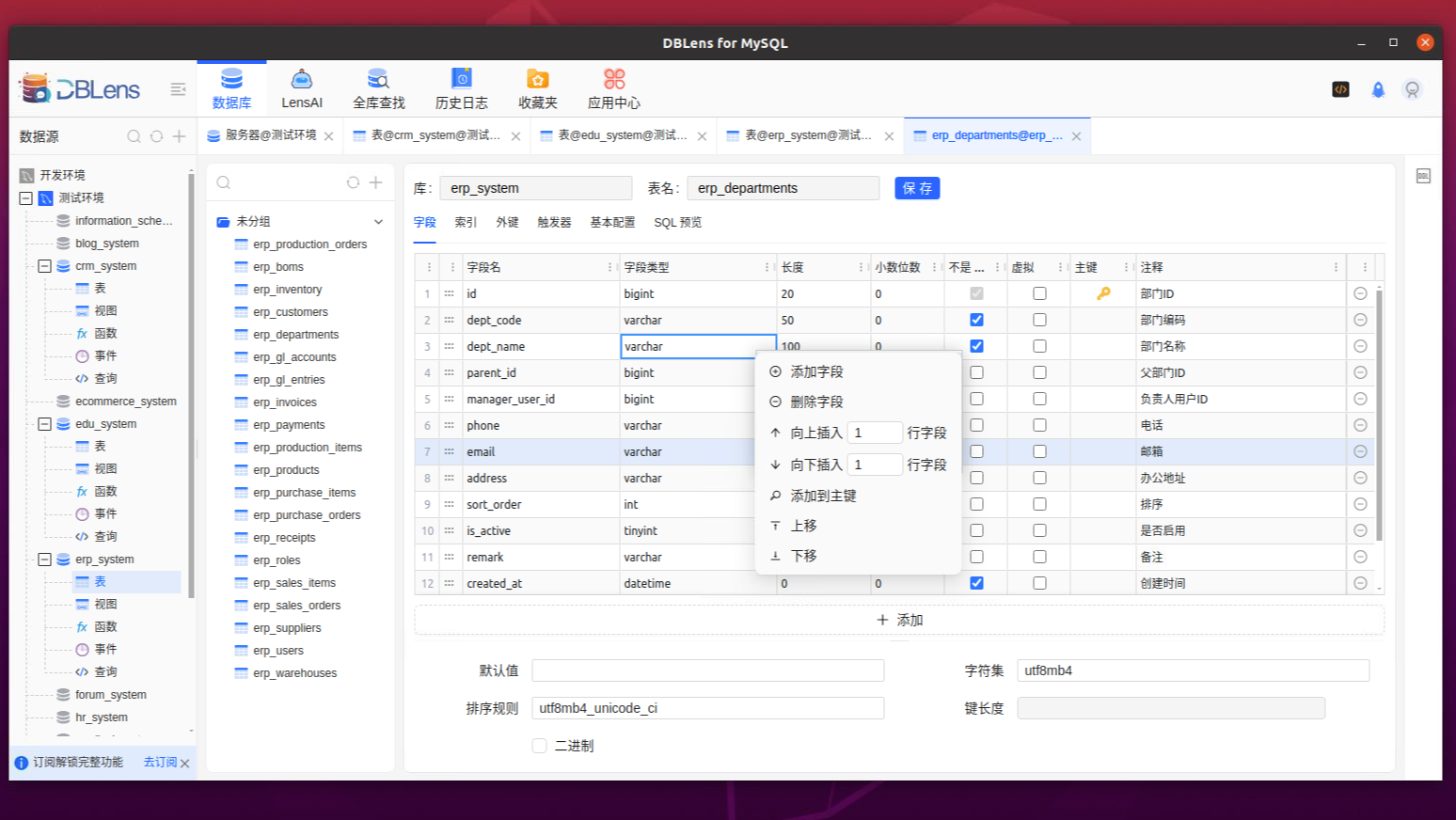Screen dimensions: 1456x820
Task: Click inside the 默认值 input field
Action: pyautogui.click(x=707, y=670)
